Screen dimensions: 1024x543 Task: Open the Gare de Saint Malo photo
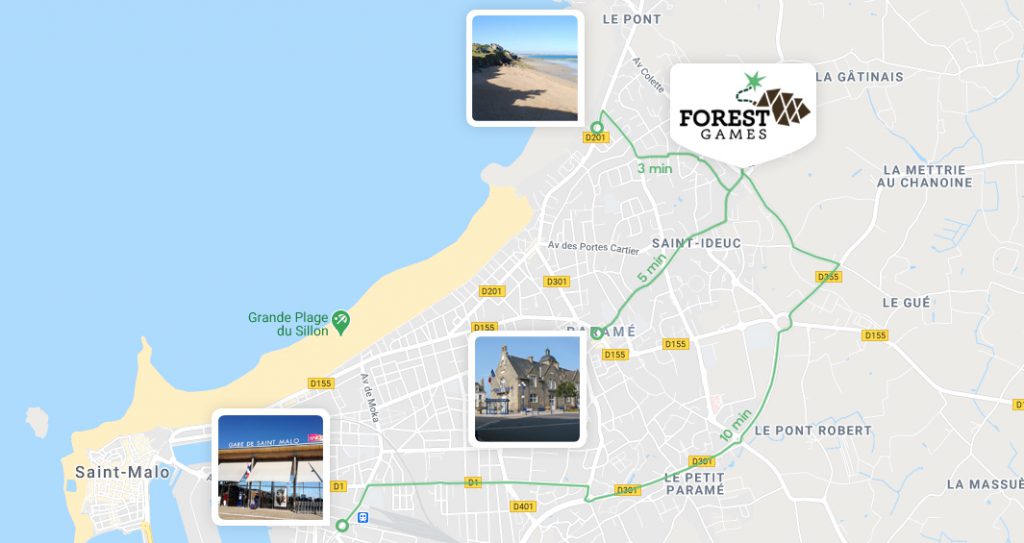tap(270, 467)
